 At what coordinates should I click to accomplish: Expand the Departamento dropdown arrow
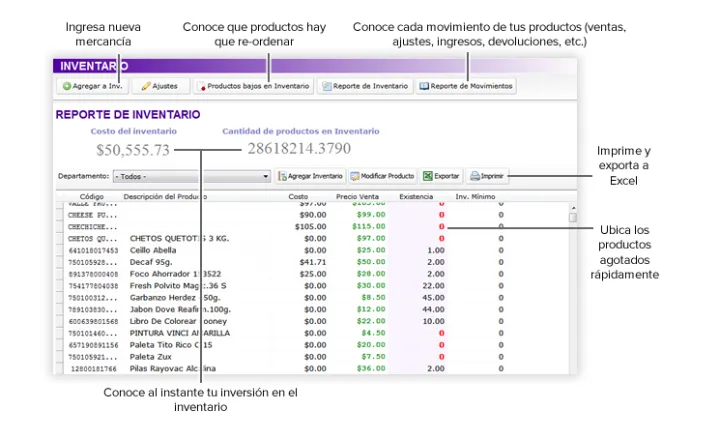pos(266,176)
